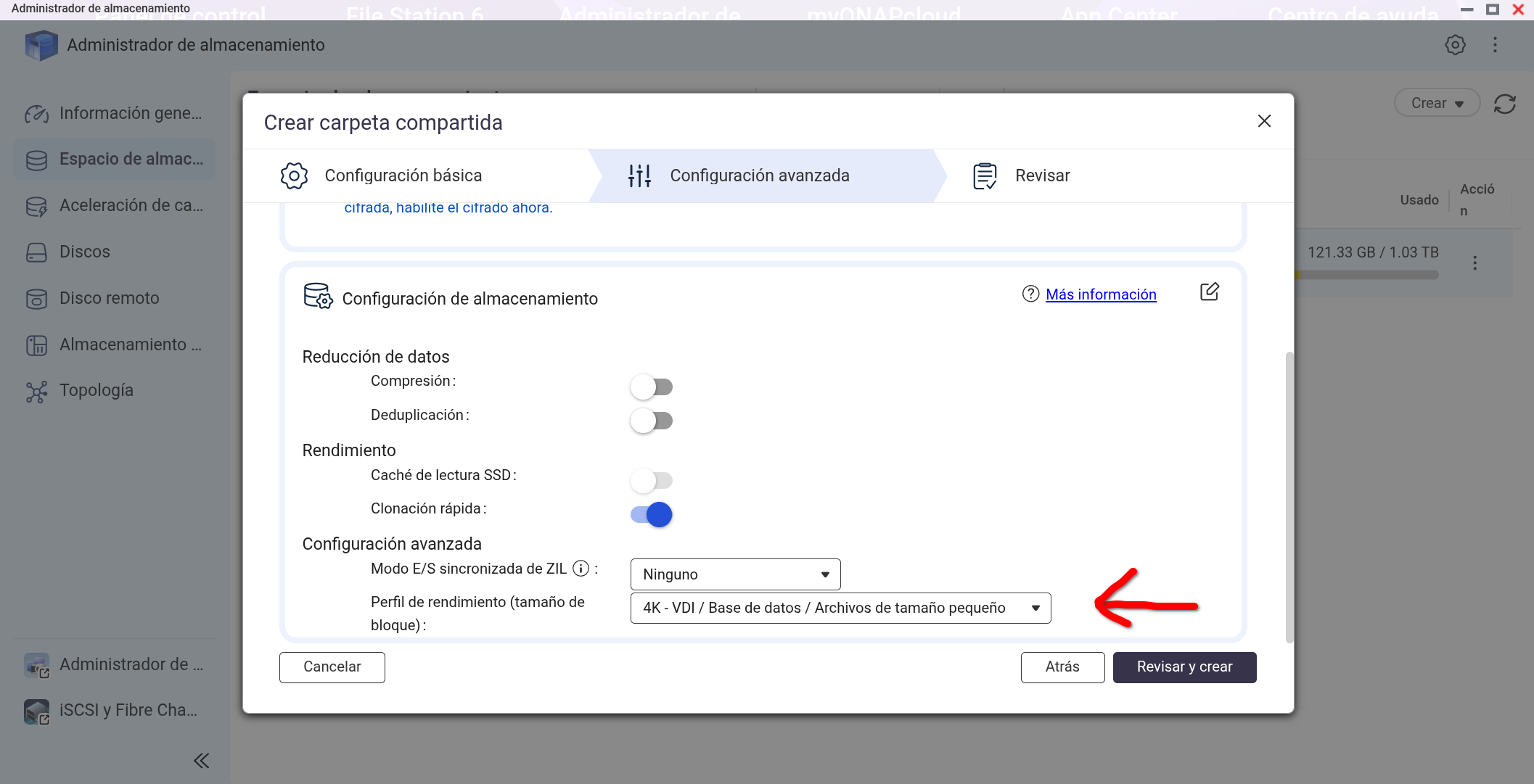Switch to the Revisar step
This screenshot has width=1534, height=784.
[1041, 176]
